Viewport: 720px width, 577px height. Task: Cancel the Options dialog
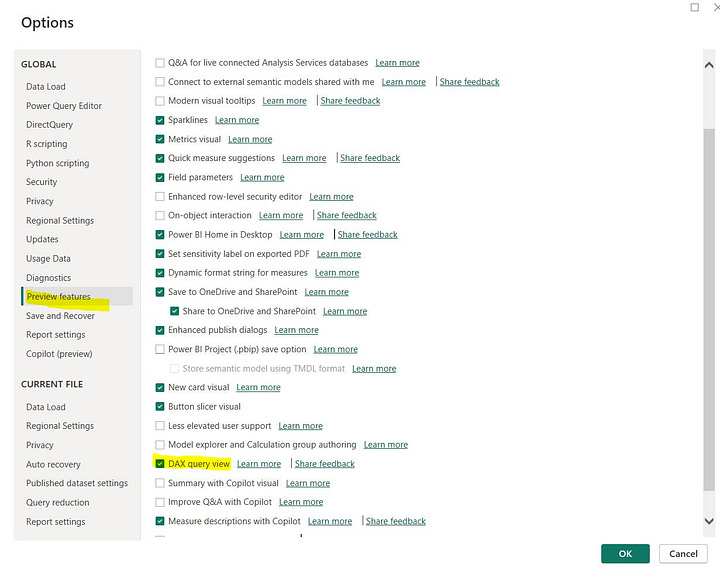point(683,554)
